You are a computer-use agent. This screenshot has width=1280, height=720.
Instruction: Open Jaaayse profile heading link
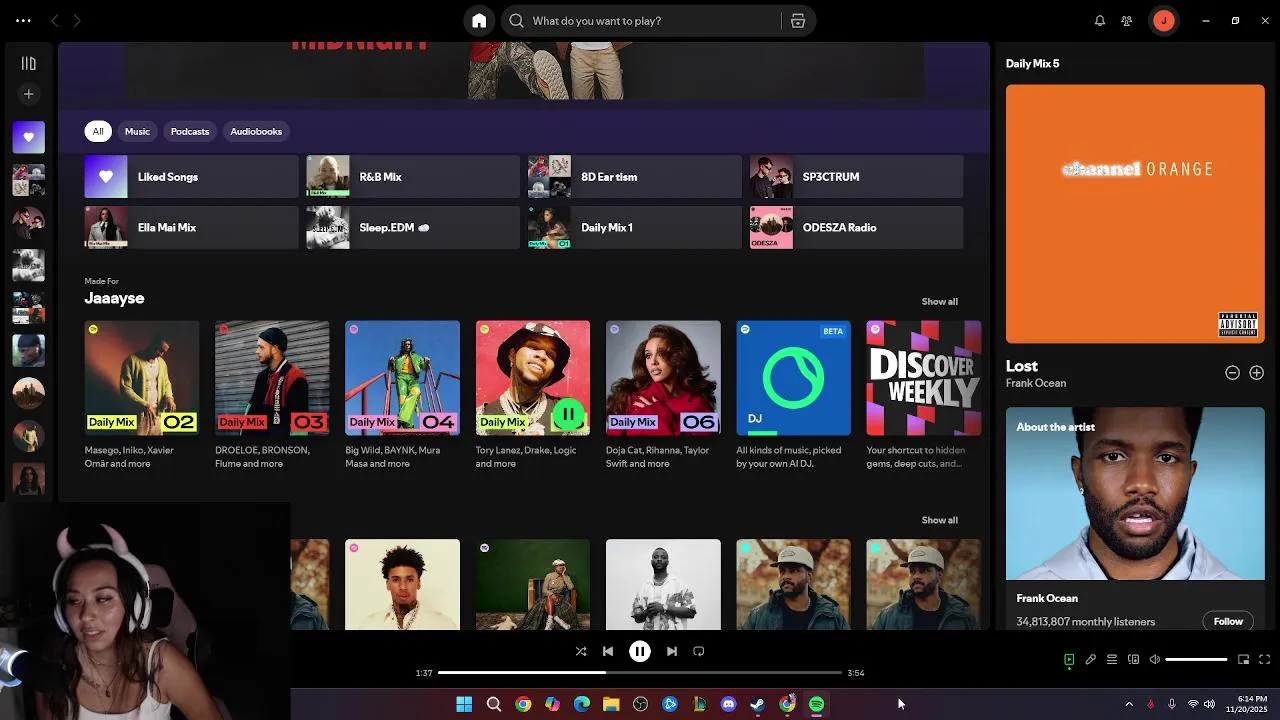(114, 299)
